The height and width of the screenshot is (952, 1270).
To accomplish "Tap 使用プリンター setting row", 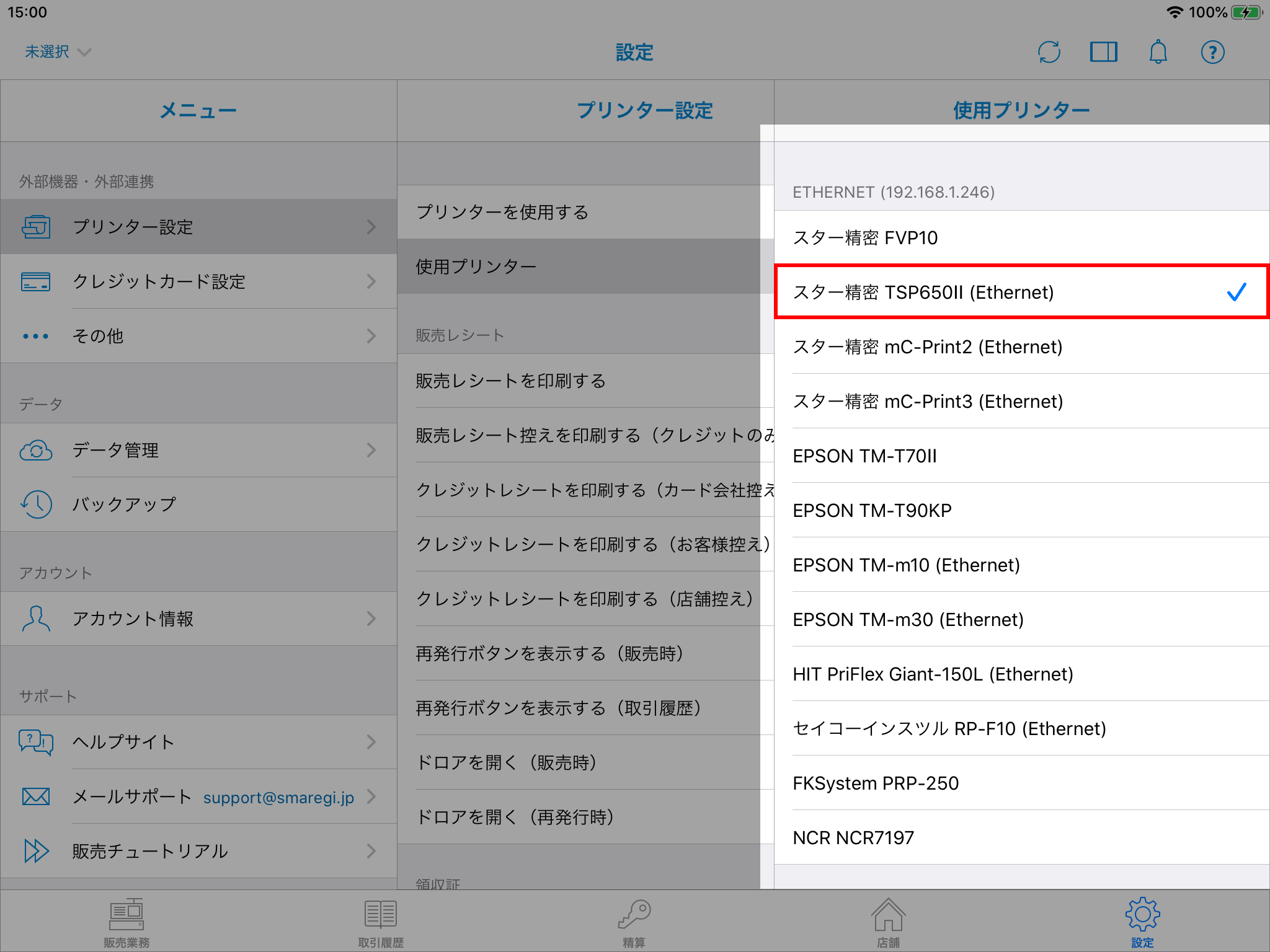I will coord(585,267).
